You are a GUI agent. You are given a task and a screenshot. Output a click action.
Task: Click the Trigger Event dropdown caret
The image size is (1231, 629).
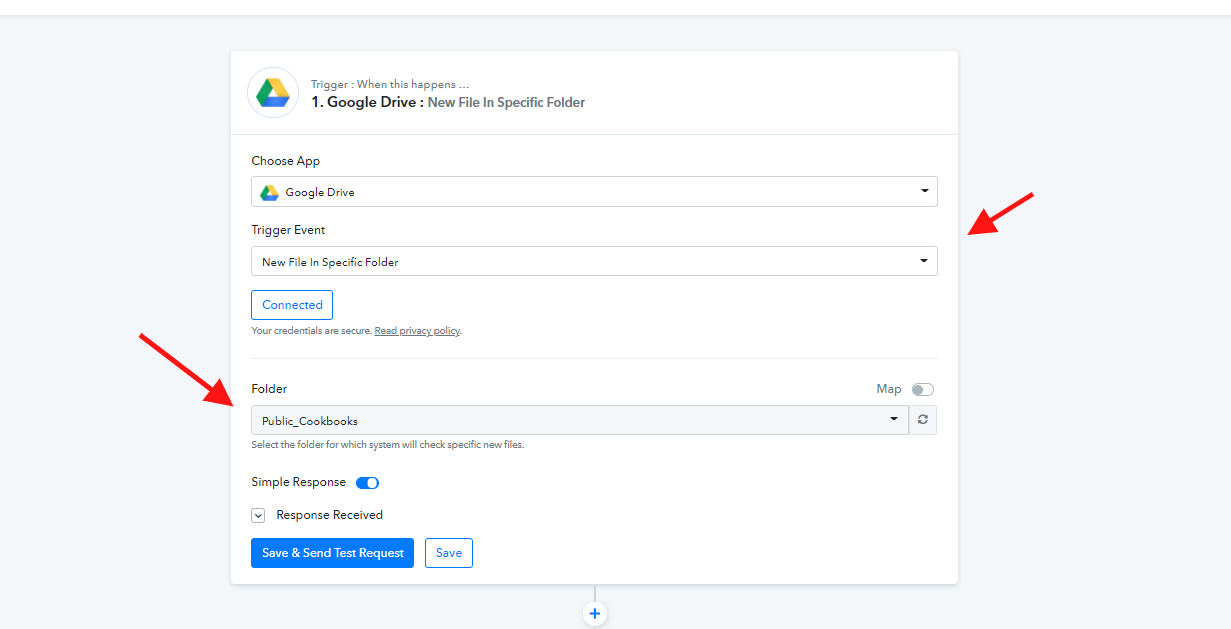click(924, 262)
